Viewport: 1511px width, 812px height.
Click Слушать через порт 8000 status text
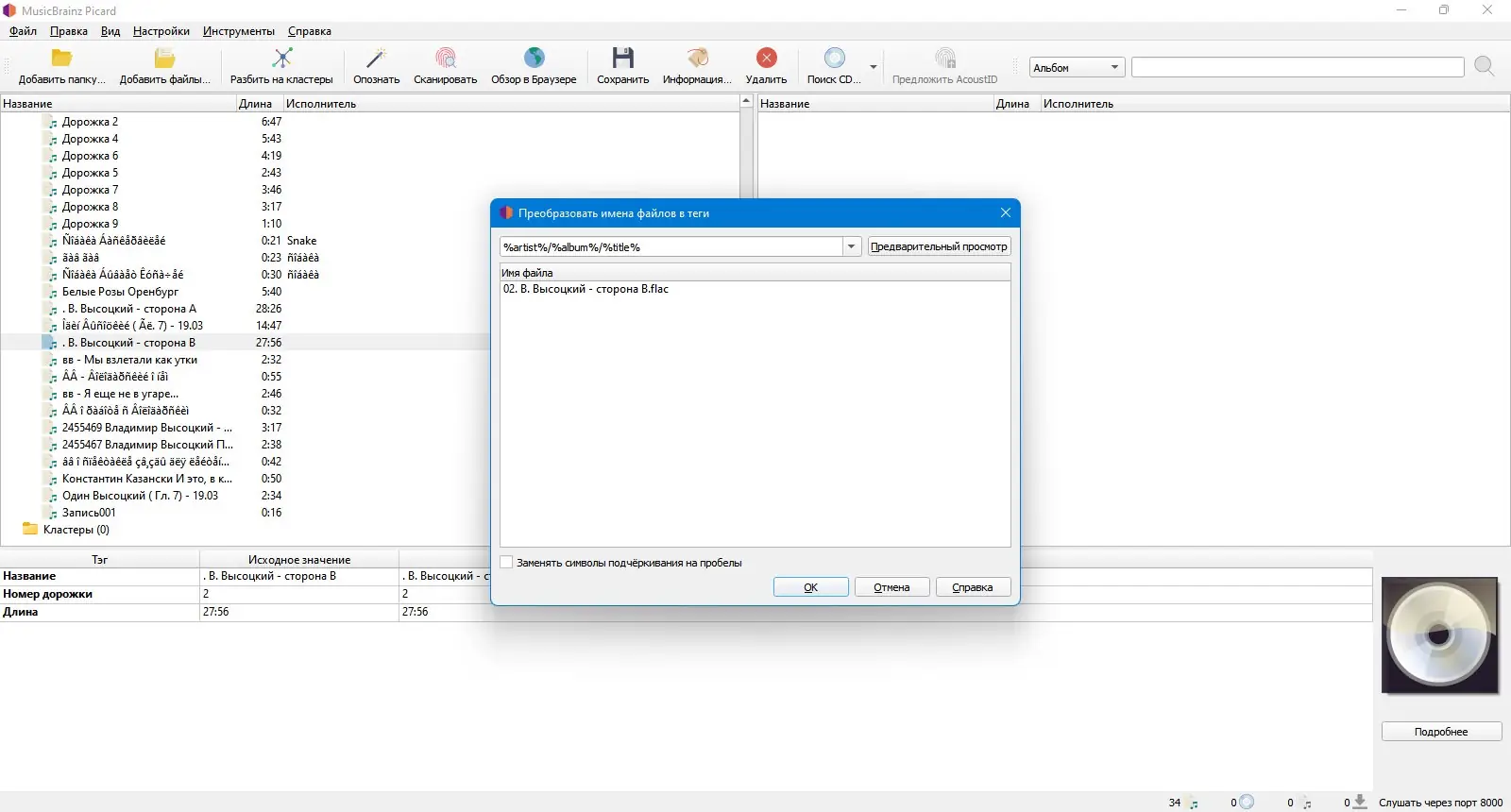click(x=1440, y=803)
